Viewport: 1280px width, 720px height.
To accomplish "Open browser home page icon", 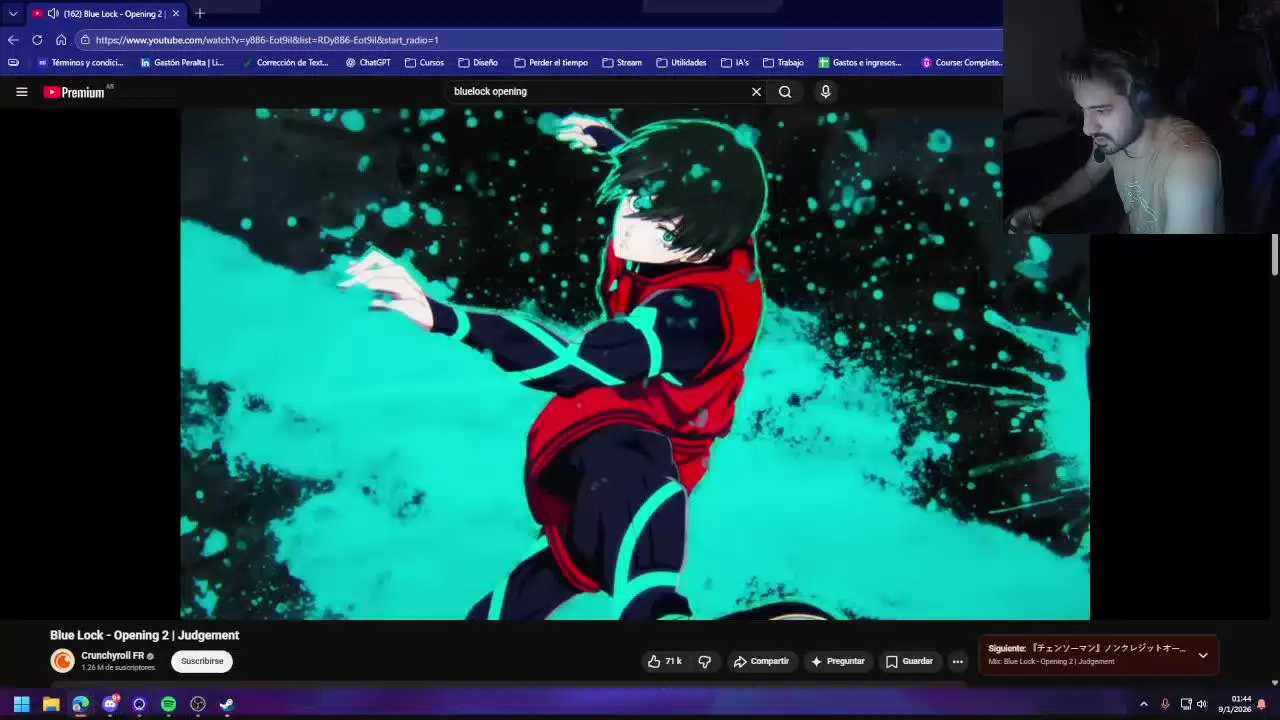I will tap(61, 40).
